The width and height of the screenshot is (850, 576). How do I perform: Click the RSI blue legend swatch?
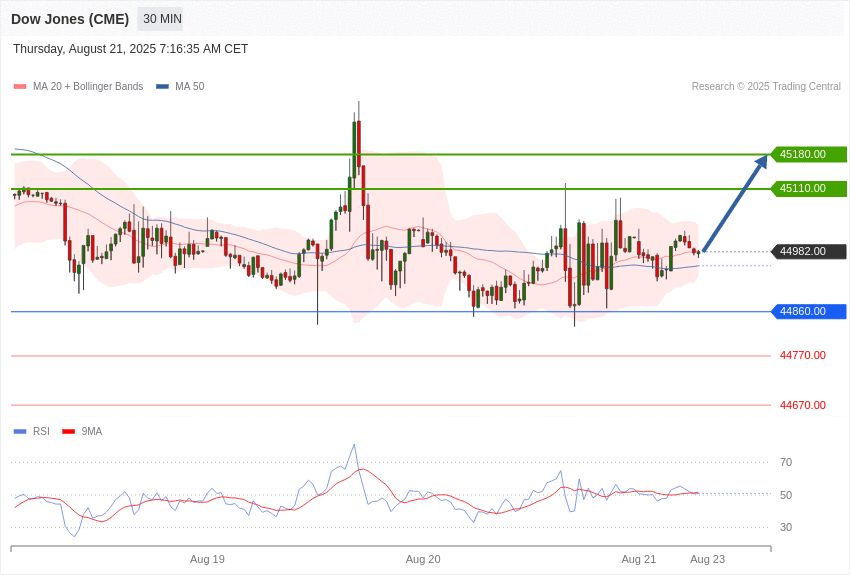click(20, 431)
